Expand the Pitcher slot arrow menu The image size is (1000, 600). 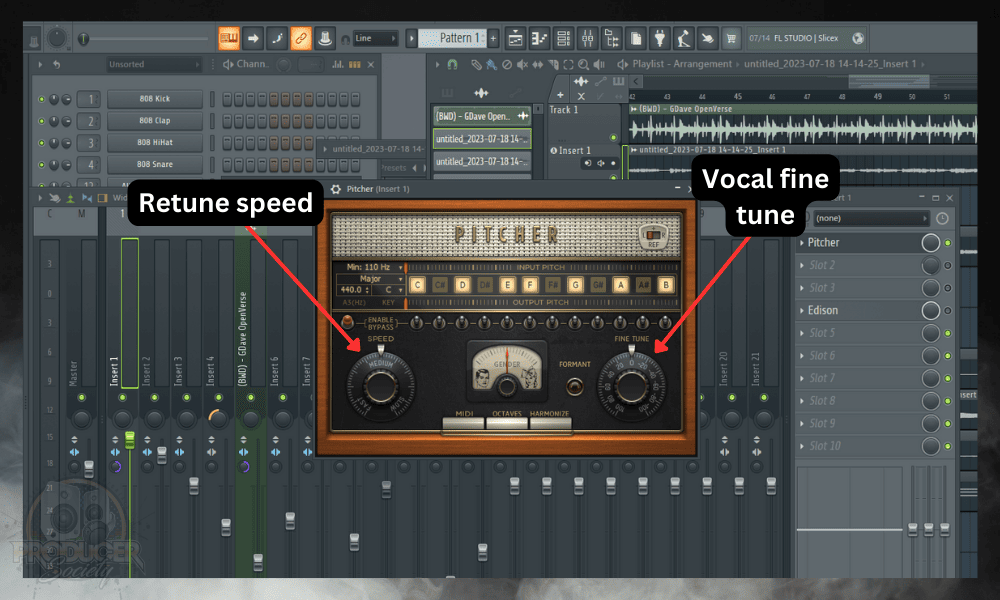pyautogui.click(x=802, y=242)
